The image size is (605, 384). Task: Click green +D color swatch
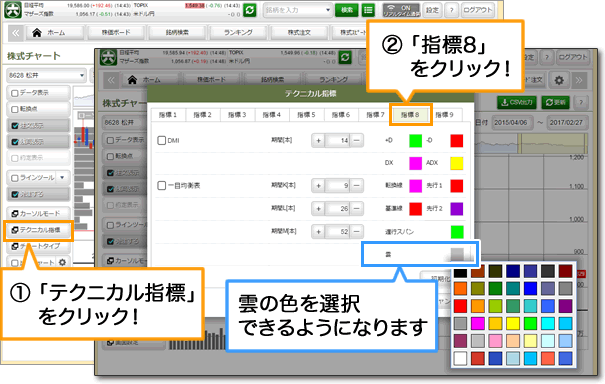click(x=415, y=140)
